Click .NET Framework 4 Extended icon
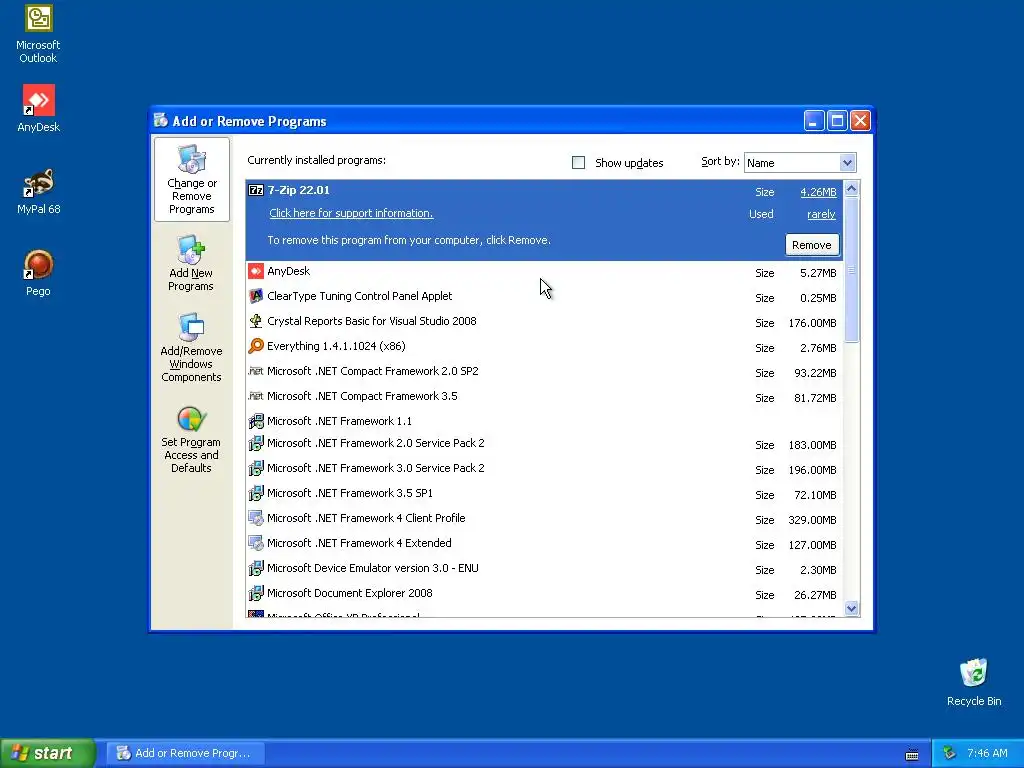This screenshot has height=768, width=1024. coord(256,543)
